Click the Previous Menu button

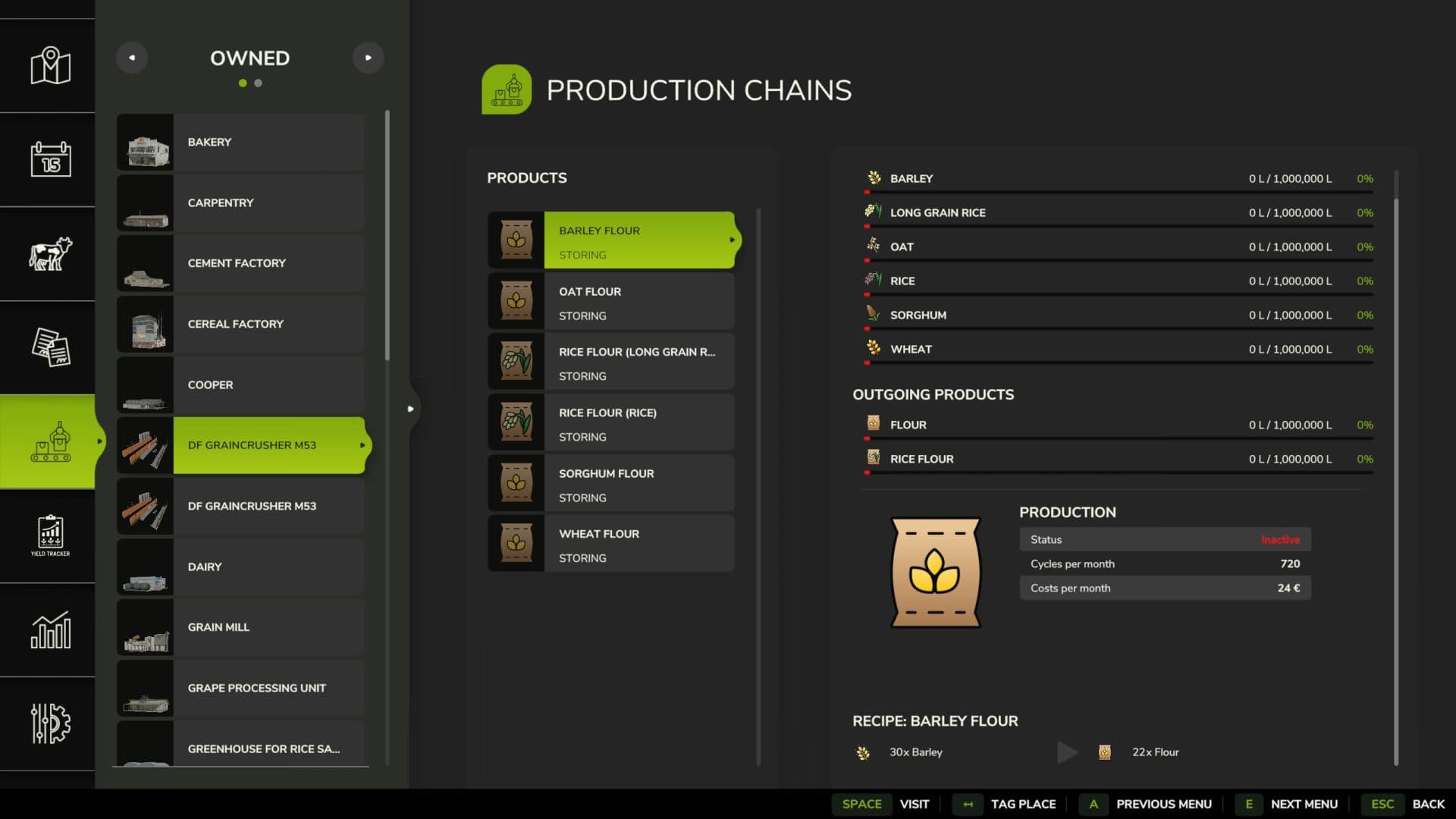point(1146,804)
